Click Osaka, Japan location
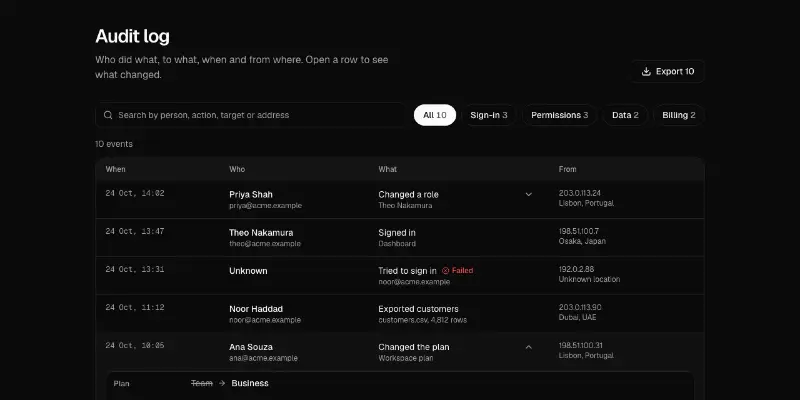This screenshot has height=400, width=800. point(582,241)
